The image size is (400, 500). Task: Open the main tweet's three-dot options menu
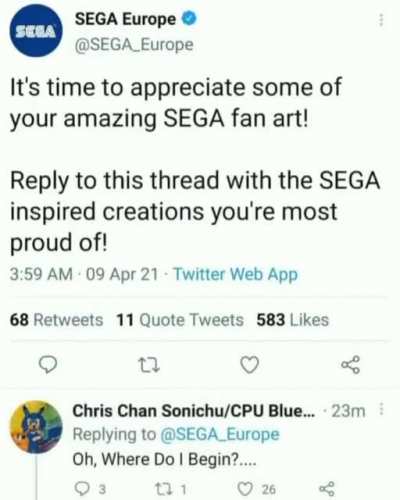pyautogui.click(x=381, y=20)
